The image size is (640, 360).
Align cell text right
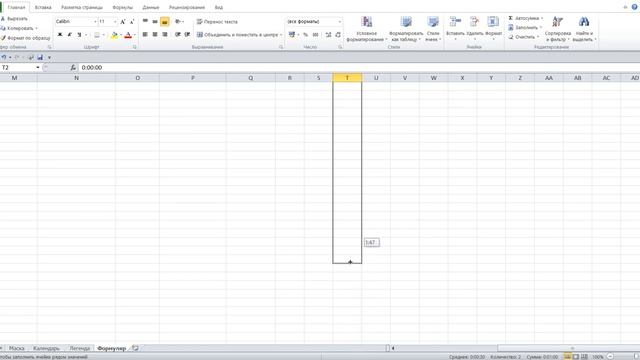164,35
